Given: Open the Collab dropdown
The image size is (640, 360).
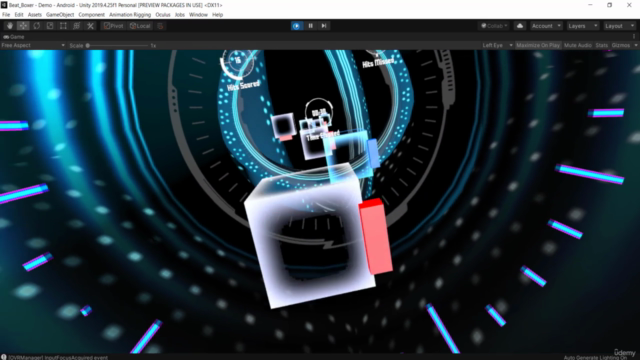Looking at the screenshot, I should [494, 26].
